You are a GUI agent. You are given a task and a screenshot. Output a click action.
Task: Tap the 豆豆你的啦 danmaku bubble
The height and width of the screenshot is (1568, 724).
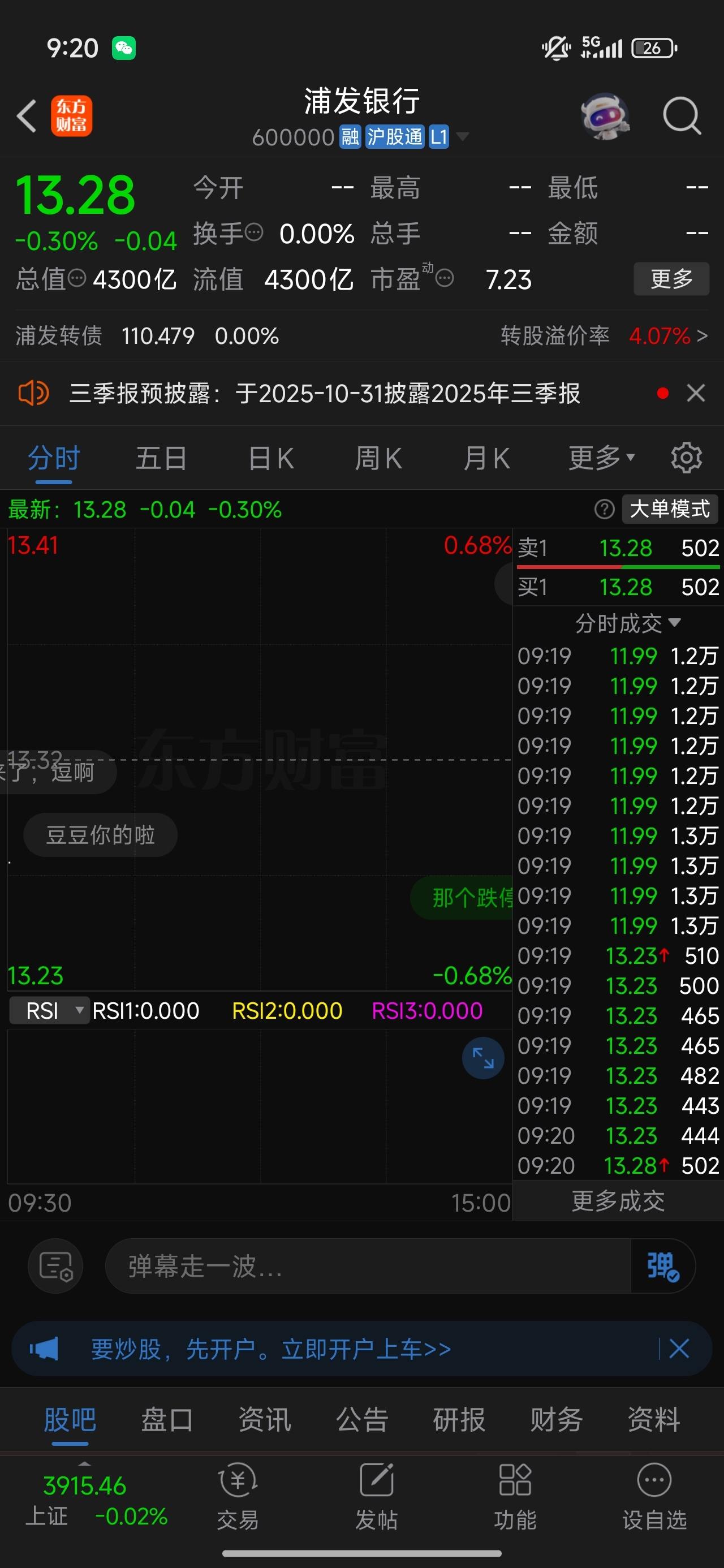[101, 834]
